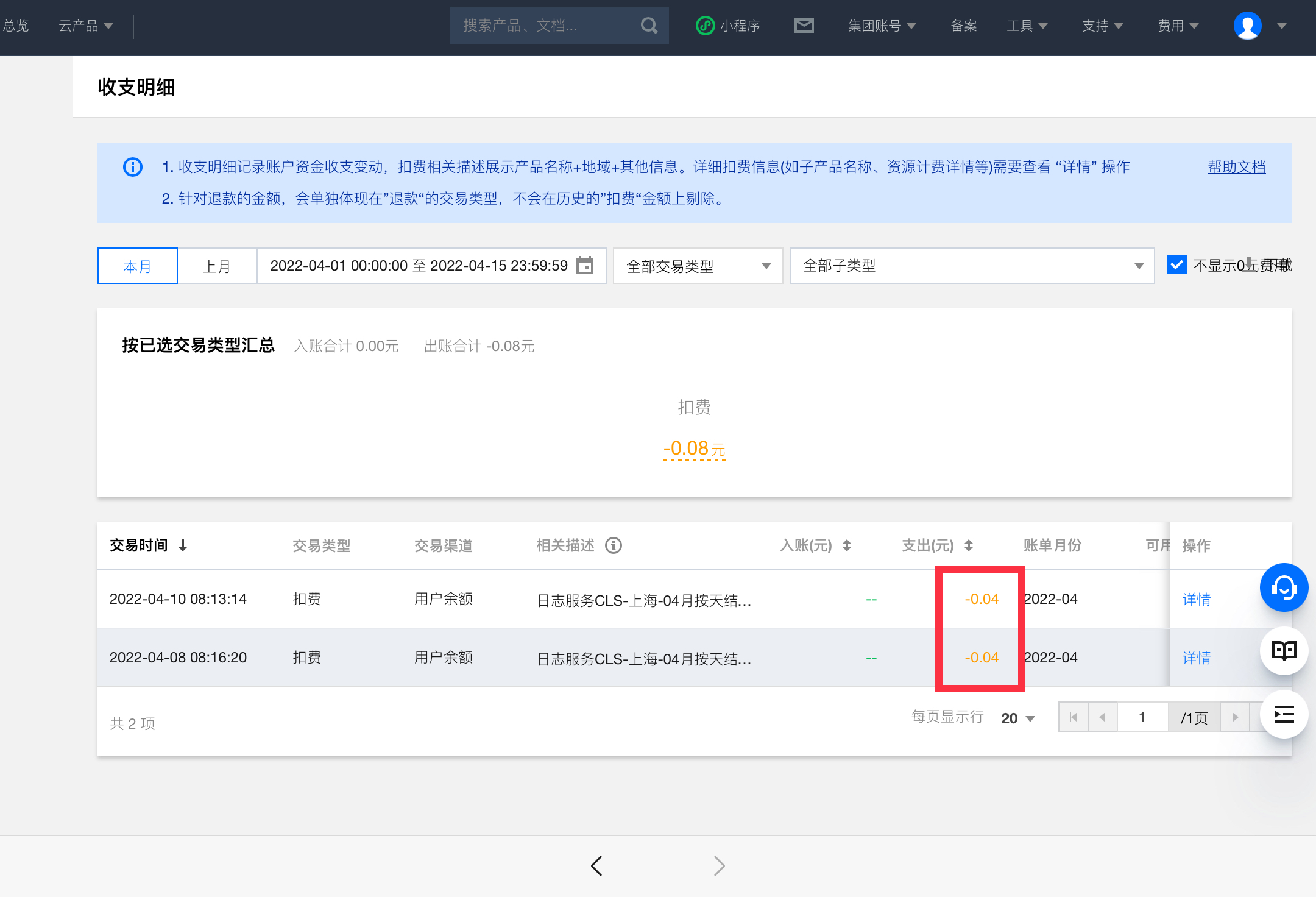Image resolution: width=1316 pixels, height=897 pixels.
Task: Open the customer service headset icon
Action: pyautogui.click(x=1284, y=587)
